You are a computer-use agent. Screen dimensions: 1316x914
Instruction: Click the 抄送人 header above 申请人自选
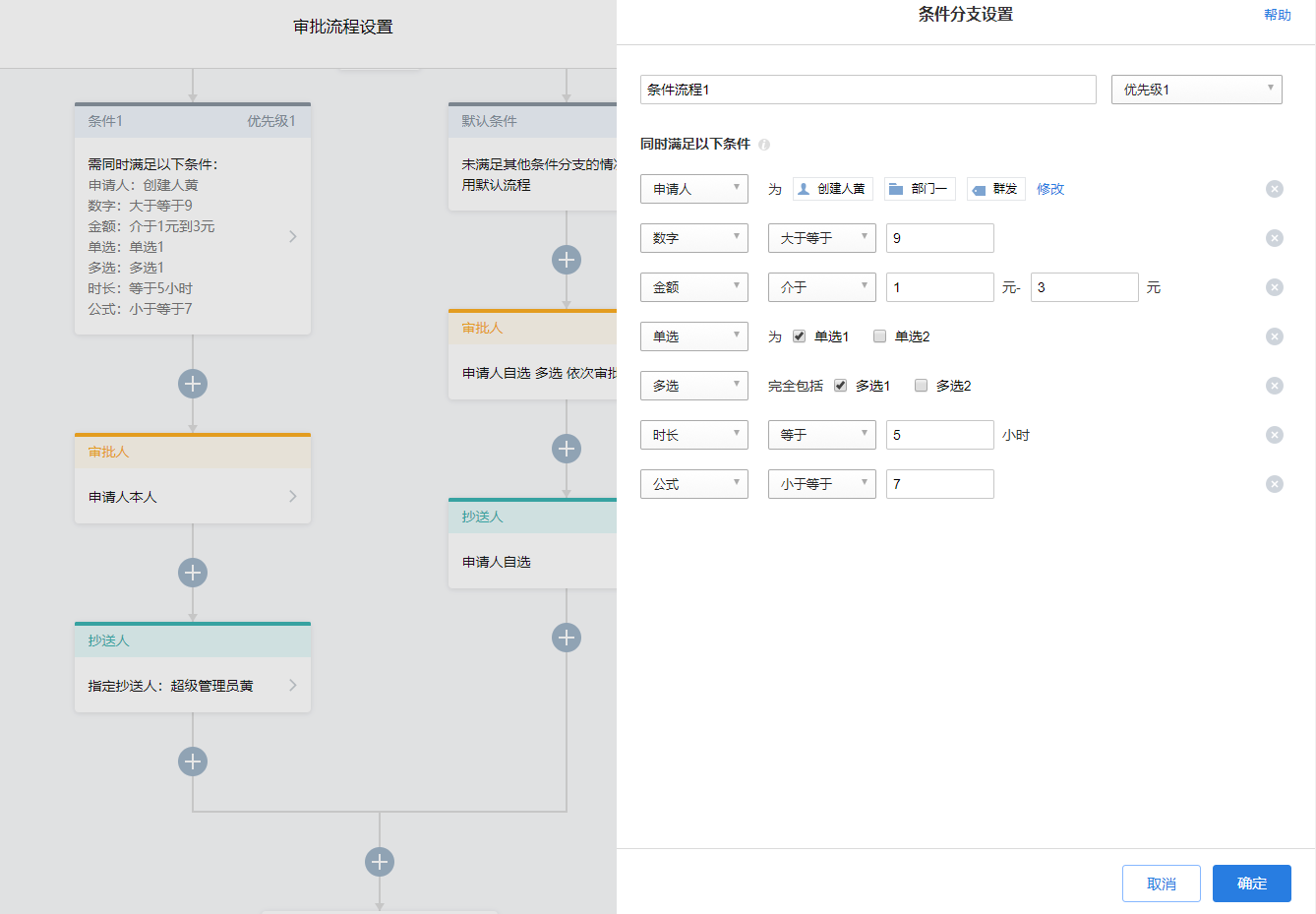tap(533, 517)
